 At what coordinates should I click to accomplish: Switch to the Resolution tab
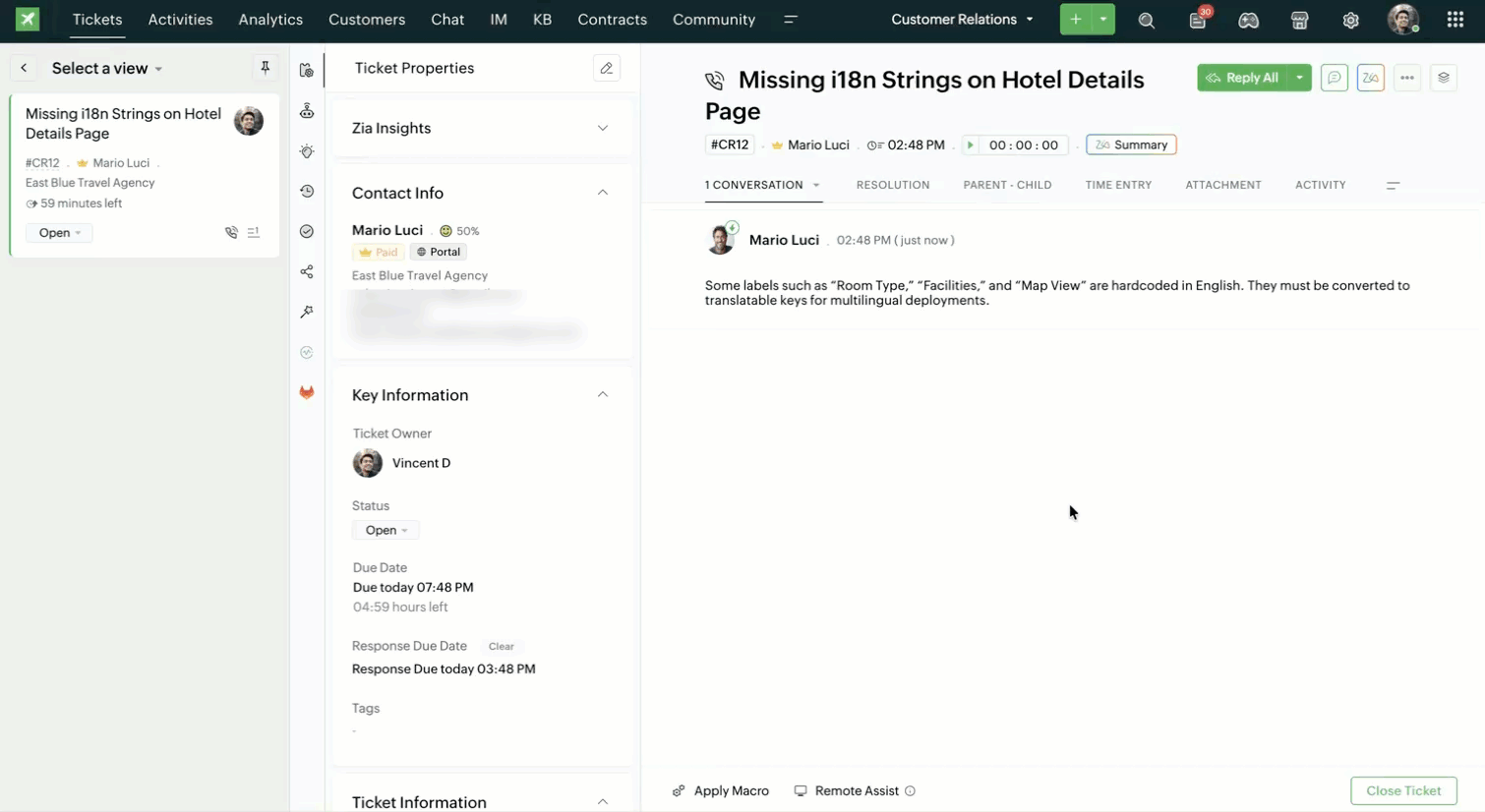(892, 185)
